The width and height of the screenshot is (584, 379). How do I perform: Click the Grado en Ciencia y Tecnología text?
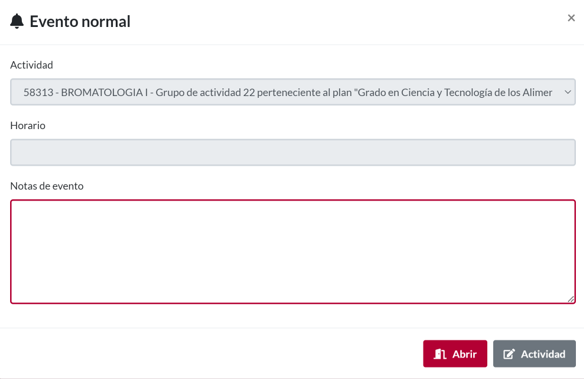pos(424,92)
